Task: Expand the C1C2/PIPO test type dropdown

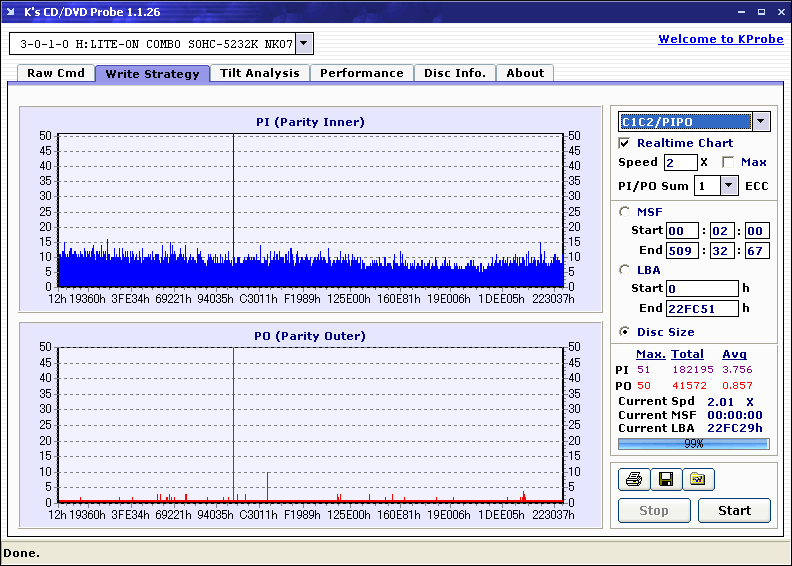Action: (760, 122)
